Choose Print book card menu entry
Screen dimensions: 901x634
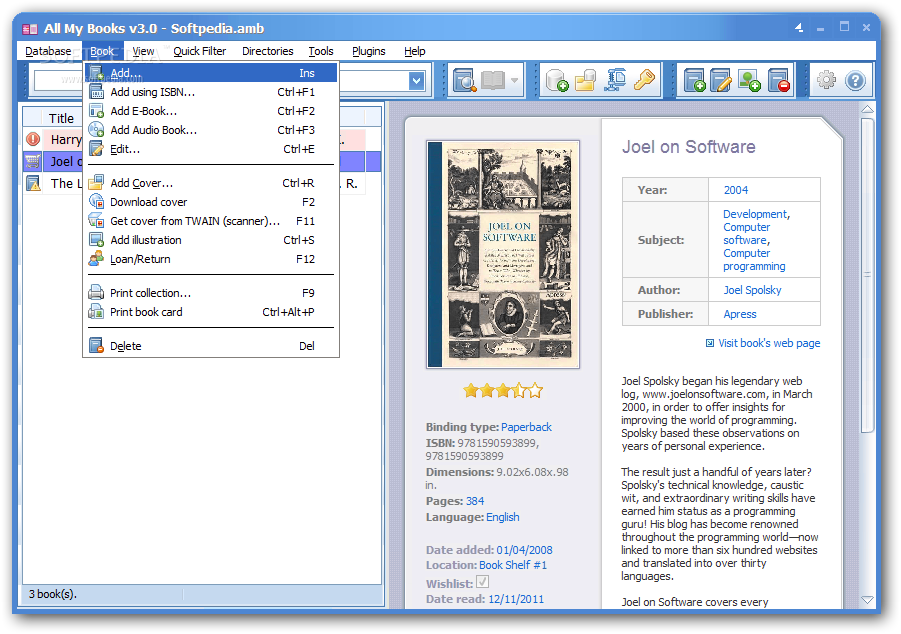pos(211,312)
